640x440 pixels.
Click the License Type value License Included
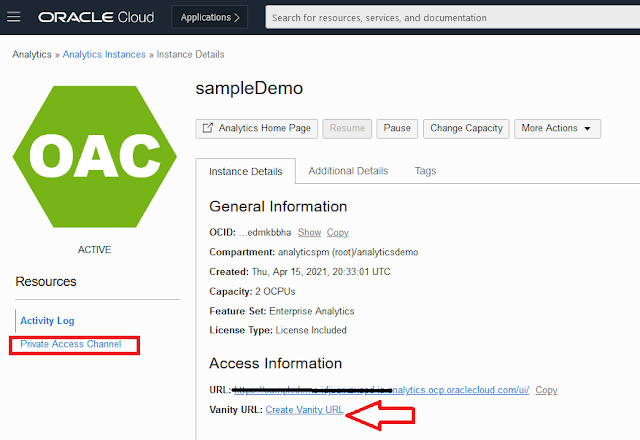pos(311,330)
